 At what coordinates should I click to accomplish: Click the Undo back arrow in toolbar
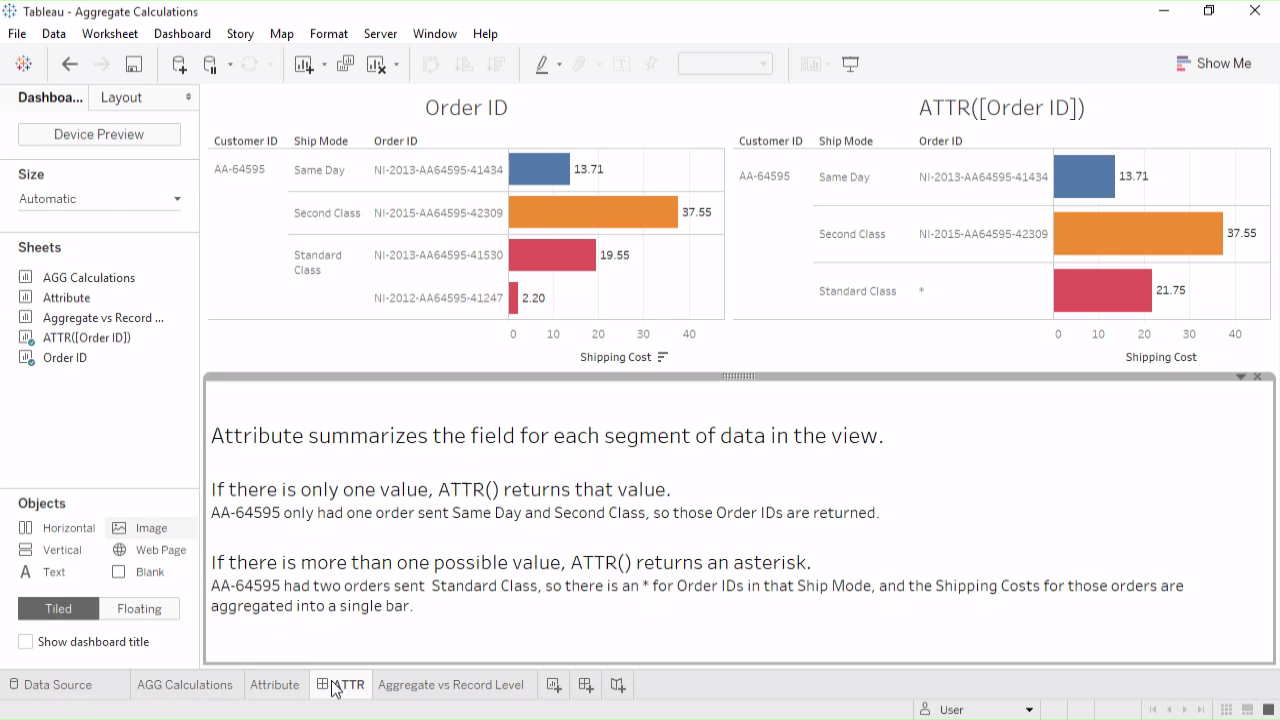pyautogui.click(x=70, y=64)
